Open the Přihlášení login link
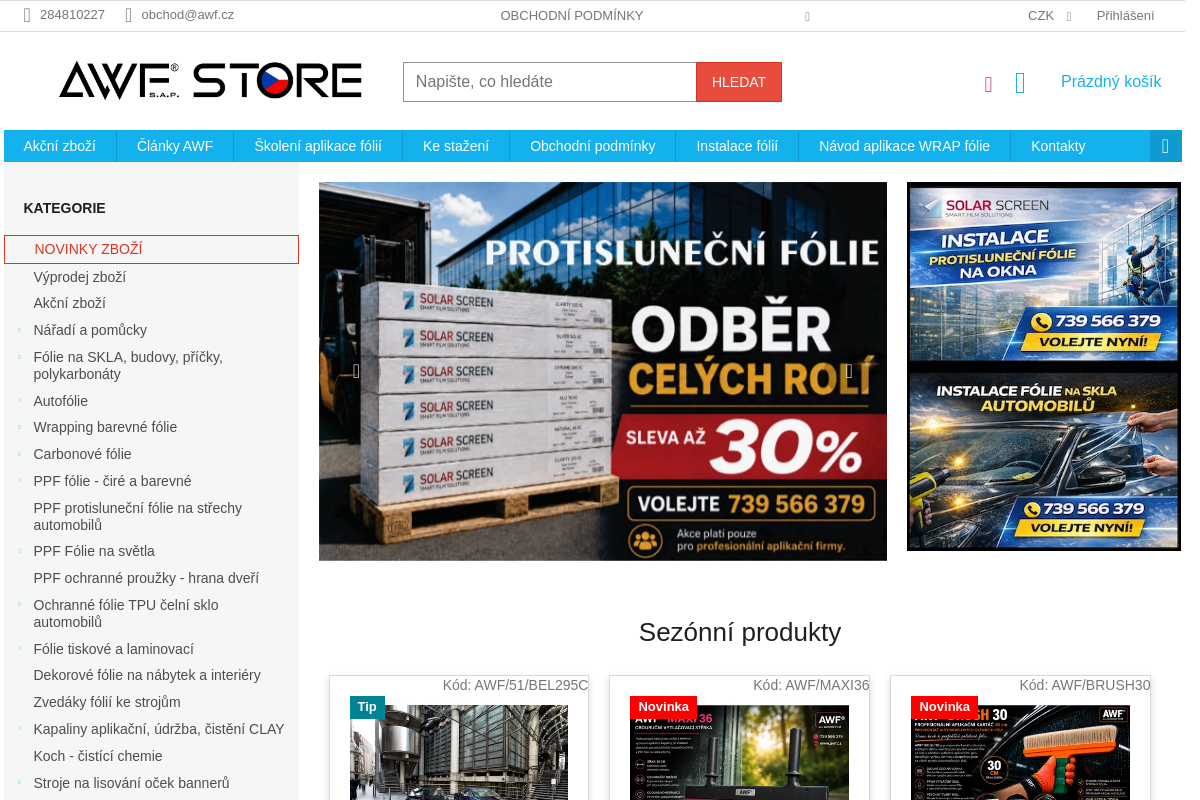The image size is (1200, 800). (x=1125, y=16)
